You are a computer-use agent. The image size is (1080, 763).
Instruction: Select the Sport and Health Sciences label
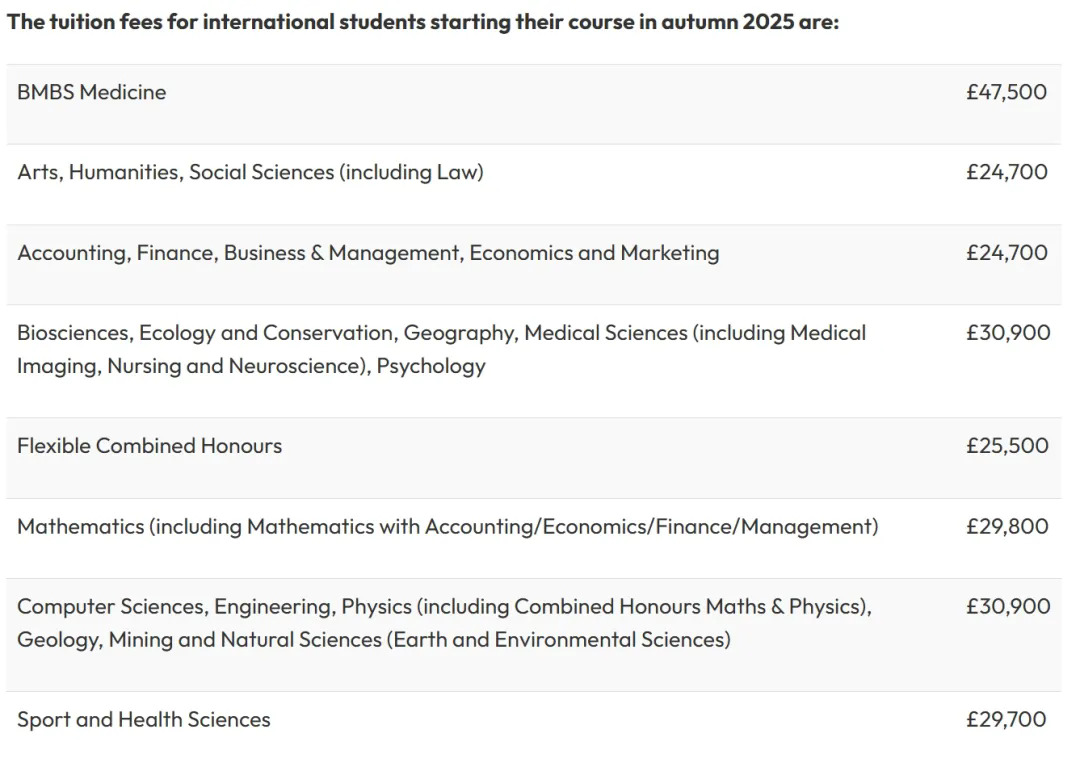tap(144, 719)
